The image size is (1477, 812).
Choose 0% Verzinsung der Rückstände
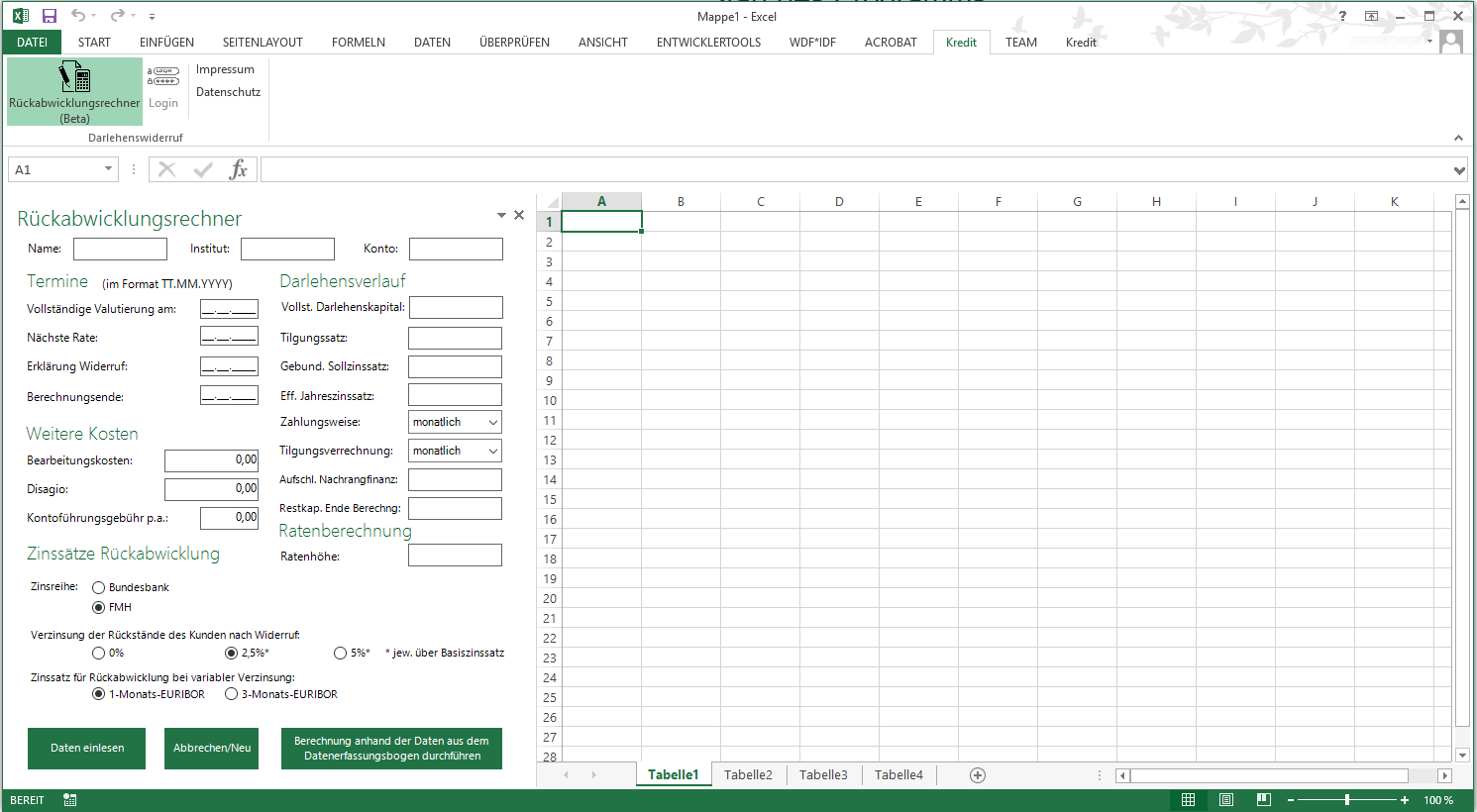(98, 653)
